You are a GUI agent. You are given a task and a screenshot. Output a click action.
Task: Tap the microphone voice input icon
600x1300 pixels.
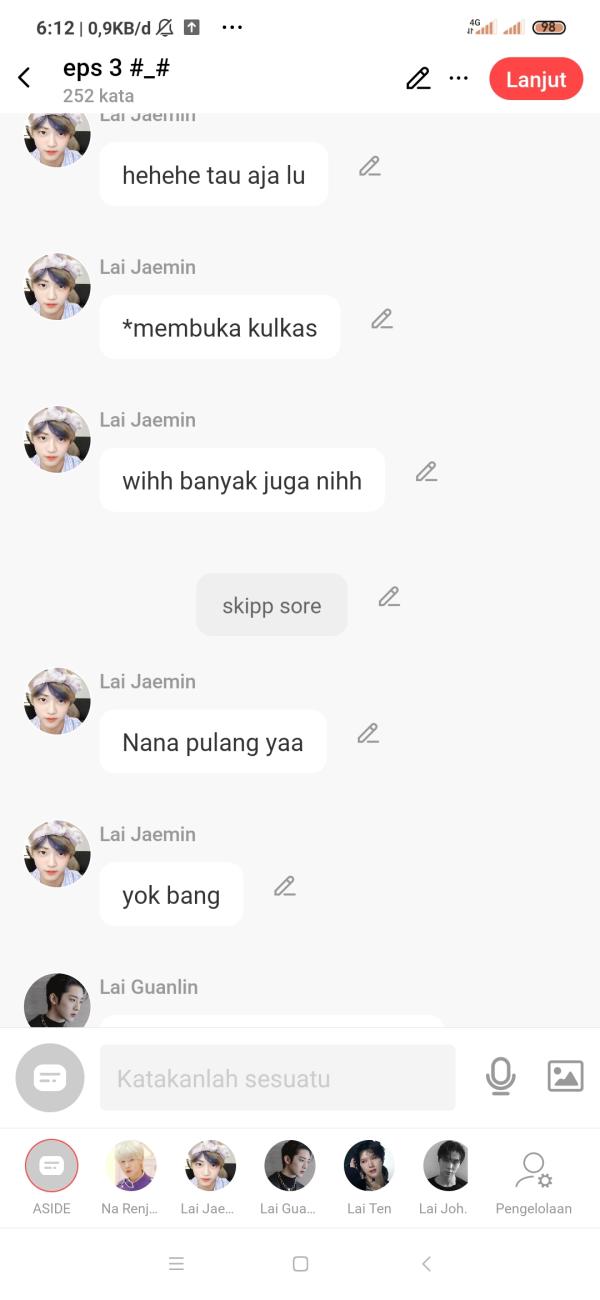click(501, 1077)
